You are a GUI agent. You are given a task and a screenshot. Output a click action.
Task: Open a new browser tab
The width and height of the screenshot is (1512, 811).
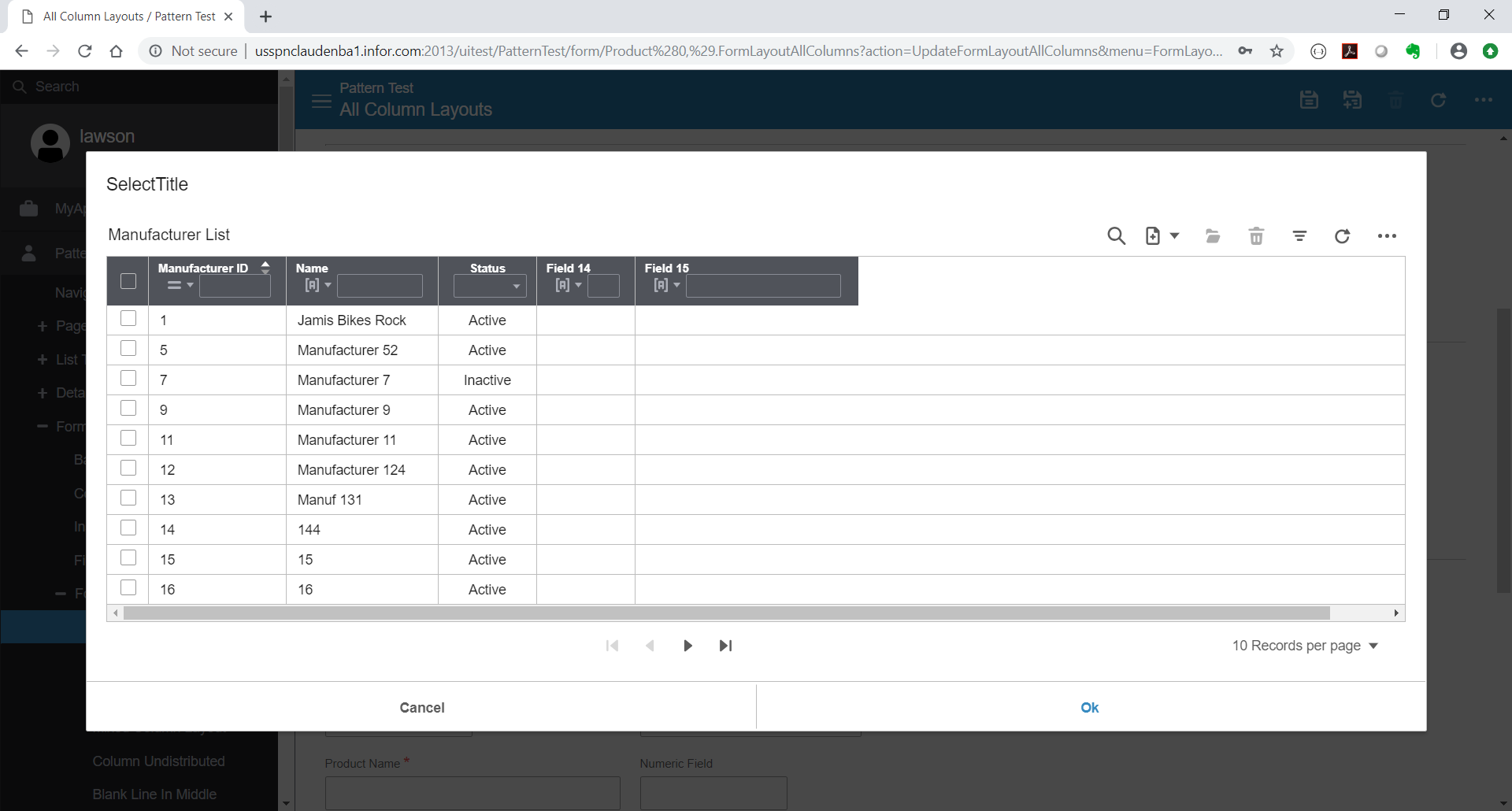click(x=266, y=17)
